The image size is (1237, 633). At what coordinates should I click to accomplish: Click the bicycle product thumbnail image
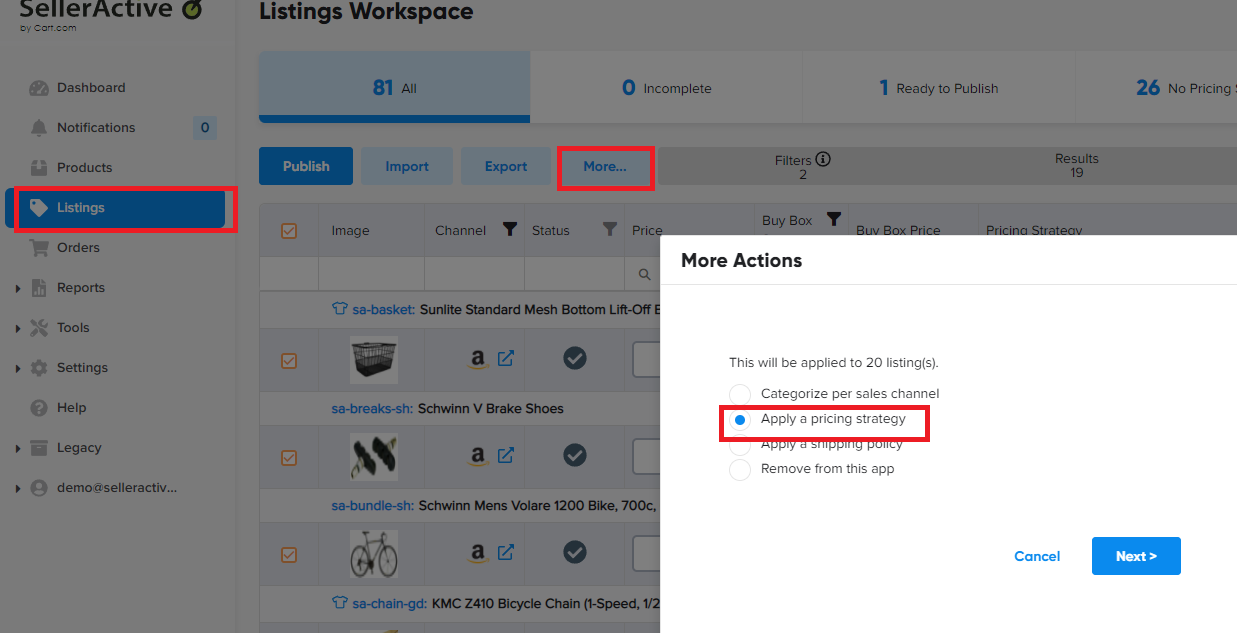374,553
